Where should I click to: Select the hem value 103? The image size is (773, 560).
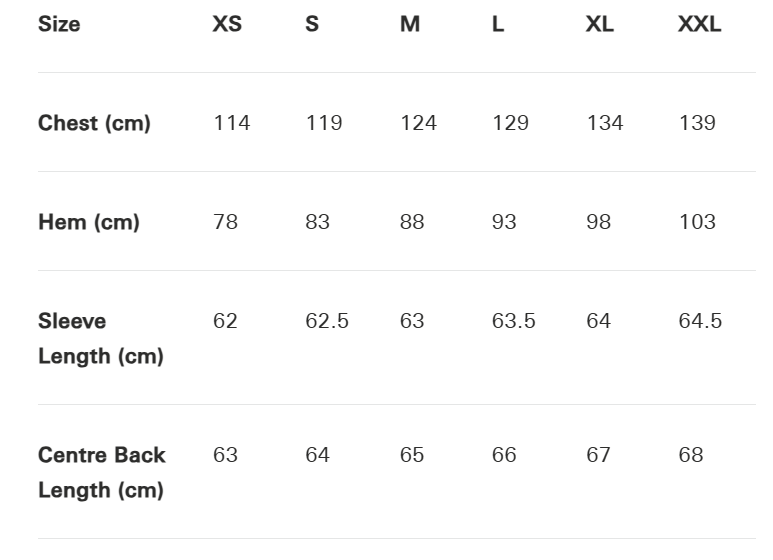pyautogui.click(x=697, y=222)
